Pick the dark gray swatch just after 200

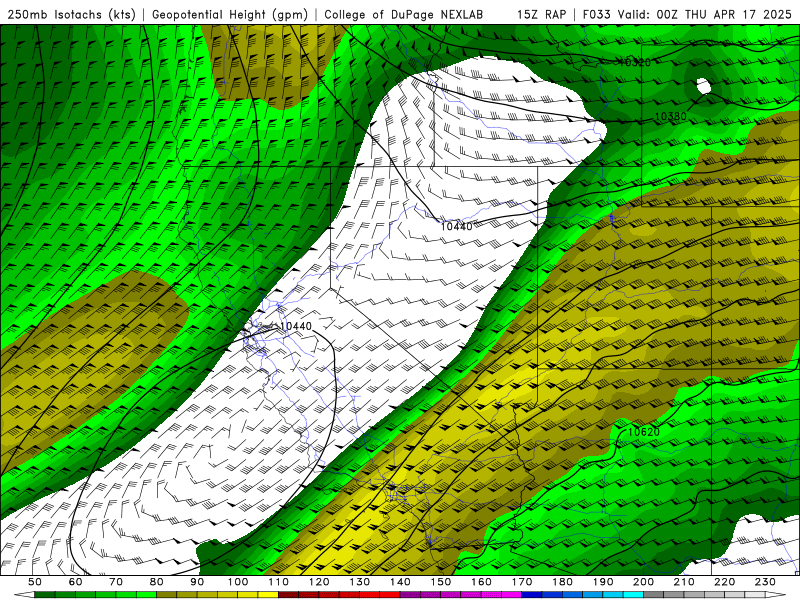[x=654, y=593]
